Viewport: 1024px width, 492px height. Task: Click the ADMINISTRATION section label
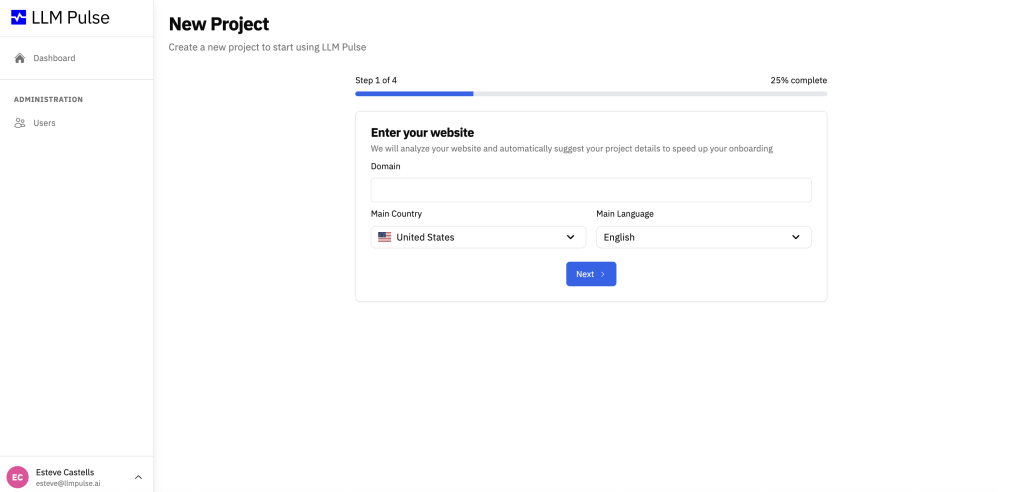click(48, 100)
